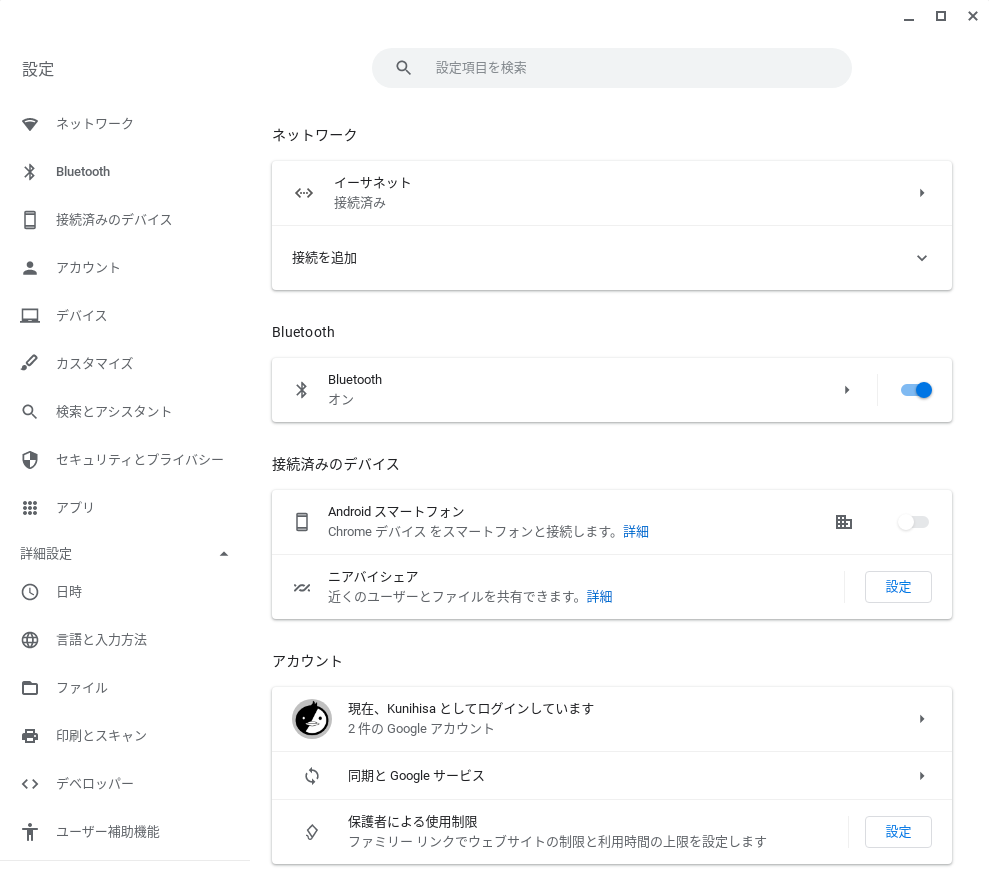Open 同期と Google サービス row arrow
This screenshot has height=879, width=989.
[922, 776]
